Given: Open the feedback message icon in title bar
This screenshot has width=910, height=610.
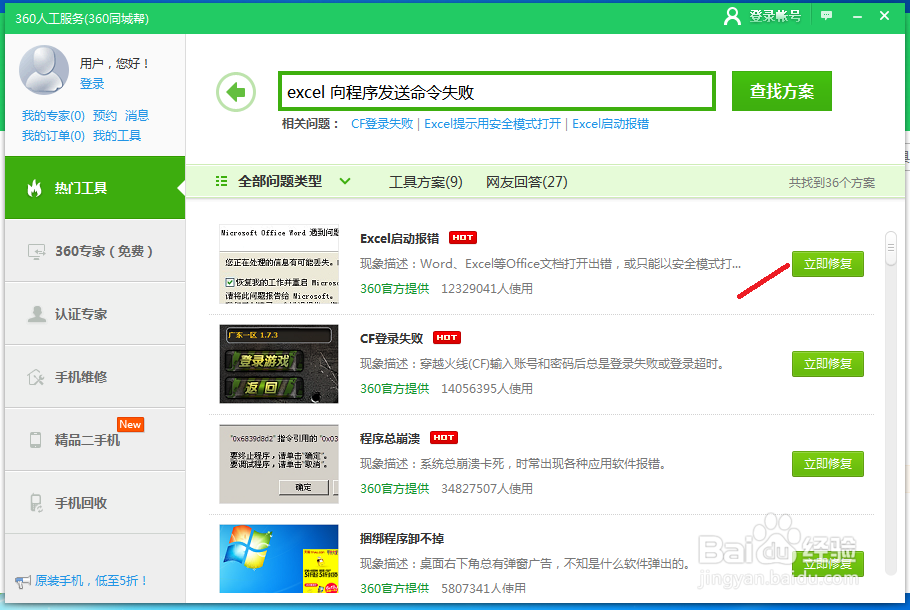Looking at the screenshot, I should click(826, 16).
